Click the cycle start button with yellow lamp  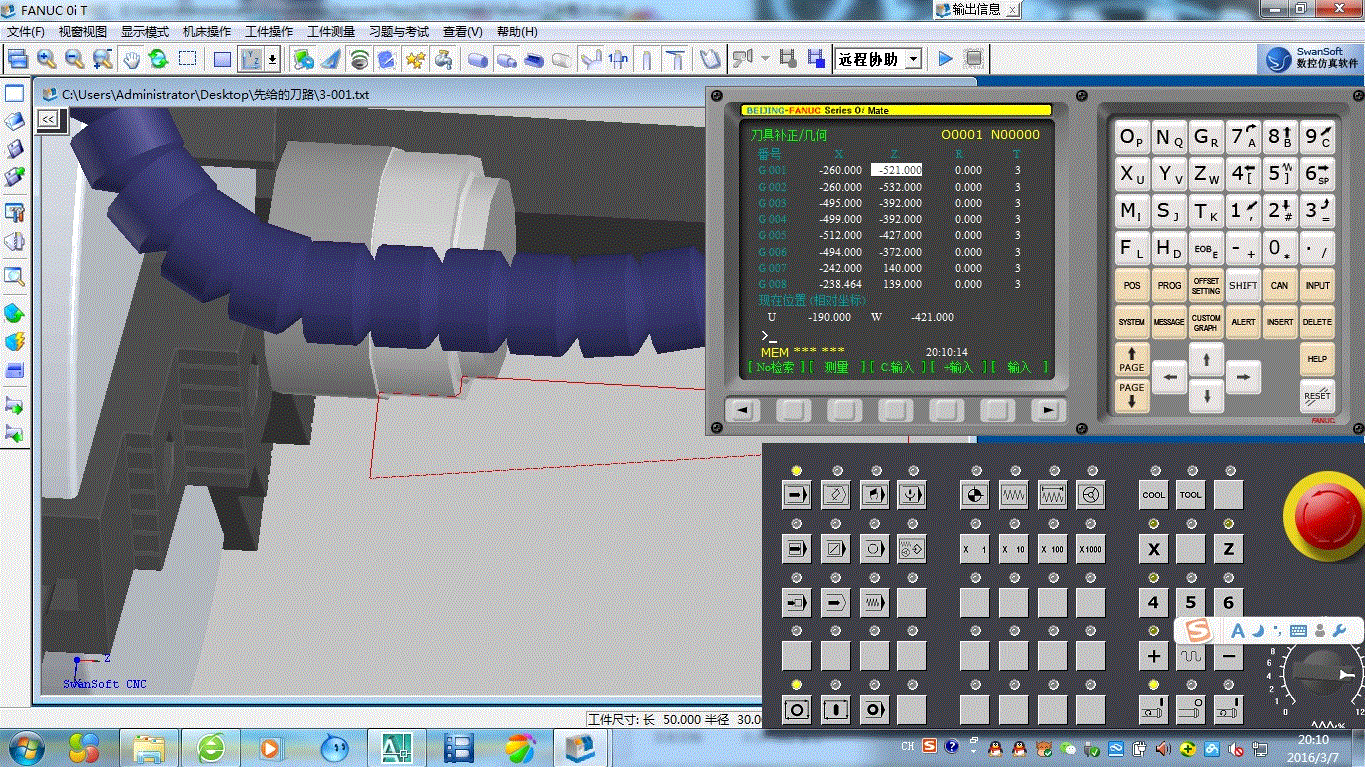coord(797,710)
